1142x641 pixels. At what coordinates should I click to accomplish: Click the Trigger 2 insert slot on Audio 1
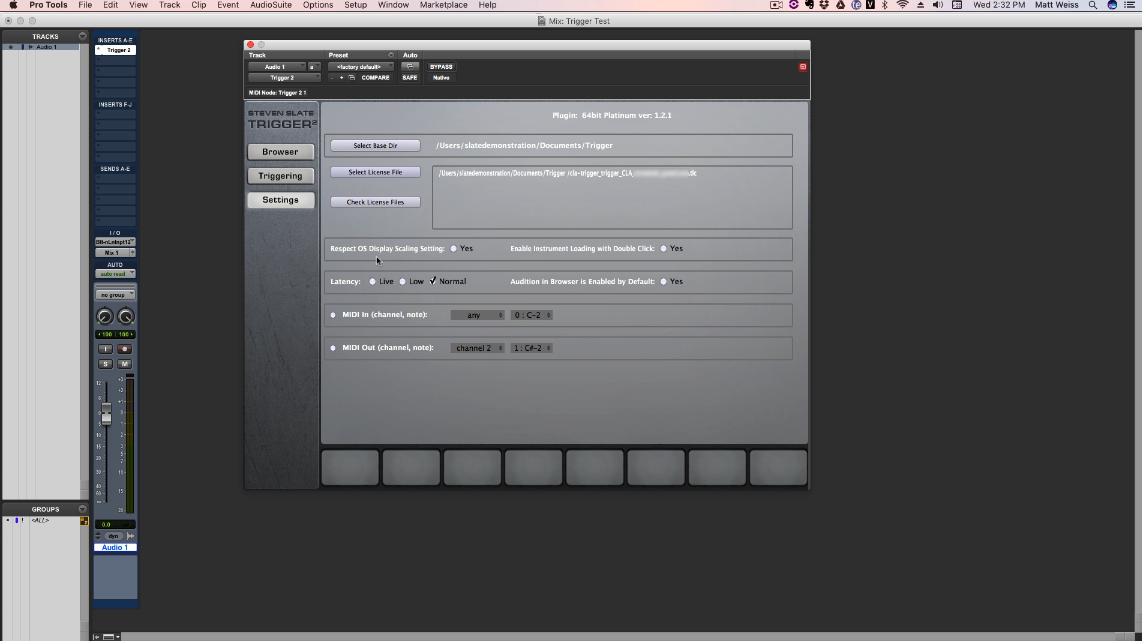(x=116, y=50)
